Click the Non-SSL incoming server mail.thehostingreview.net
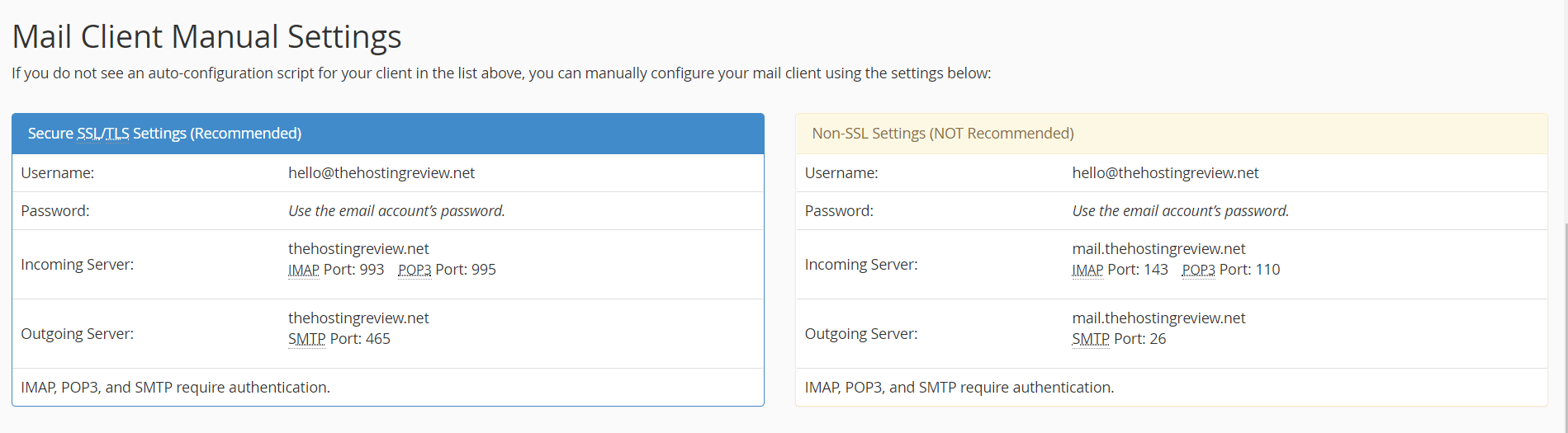This screenshot has height=433, width=1568. 1158,249
